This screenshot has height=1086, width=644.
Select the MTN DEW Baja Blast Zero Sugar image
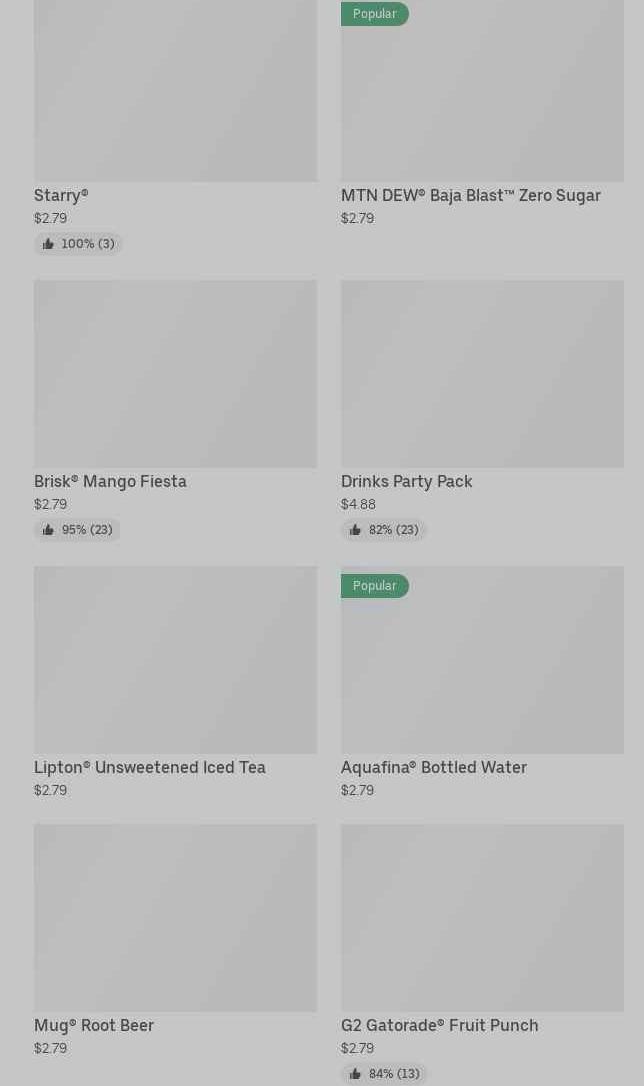[482, 100]
